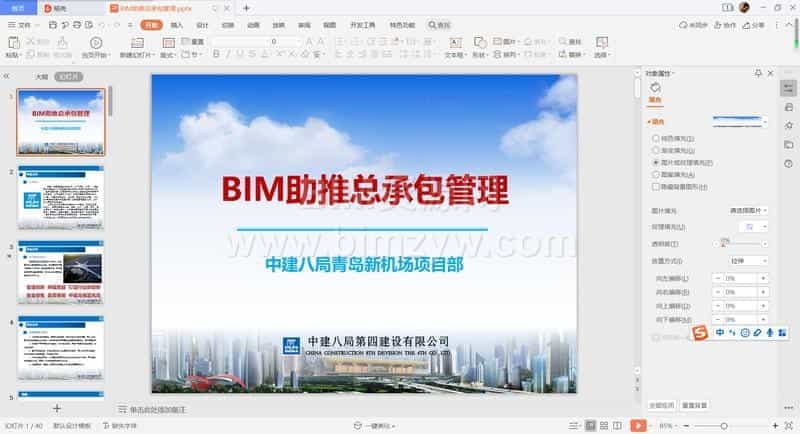
Task: Toggle Strikethrough formatting
Action: (252, 54)
